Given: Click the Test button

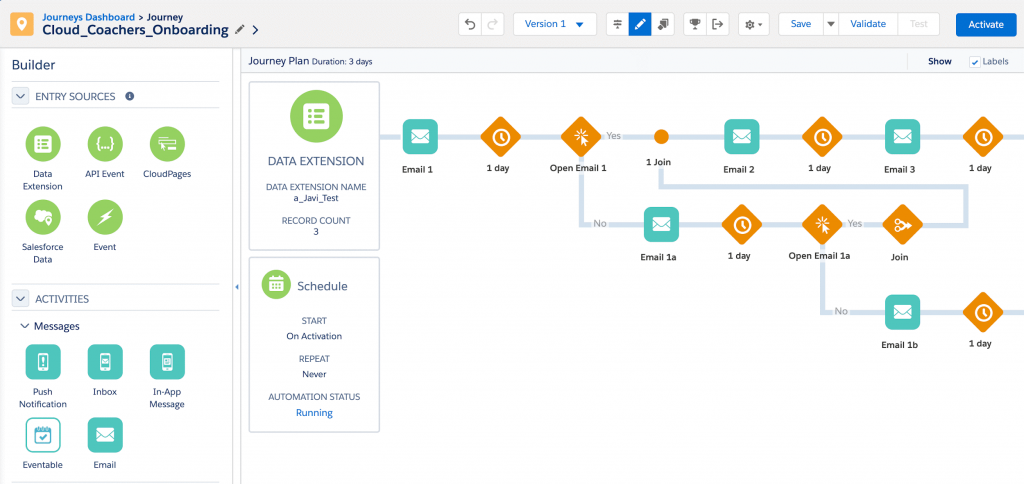Looking at the screenshot, I should click(x=918, y=24).
